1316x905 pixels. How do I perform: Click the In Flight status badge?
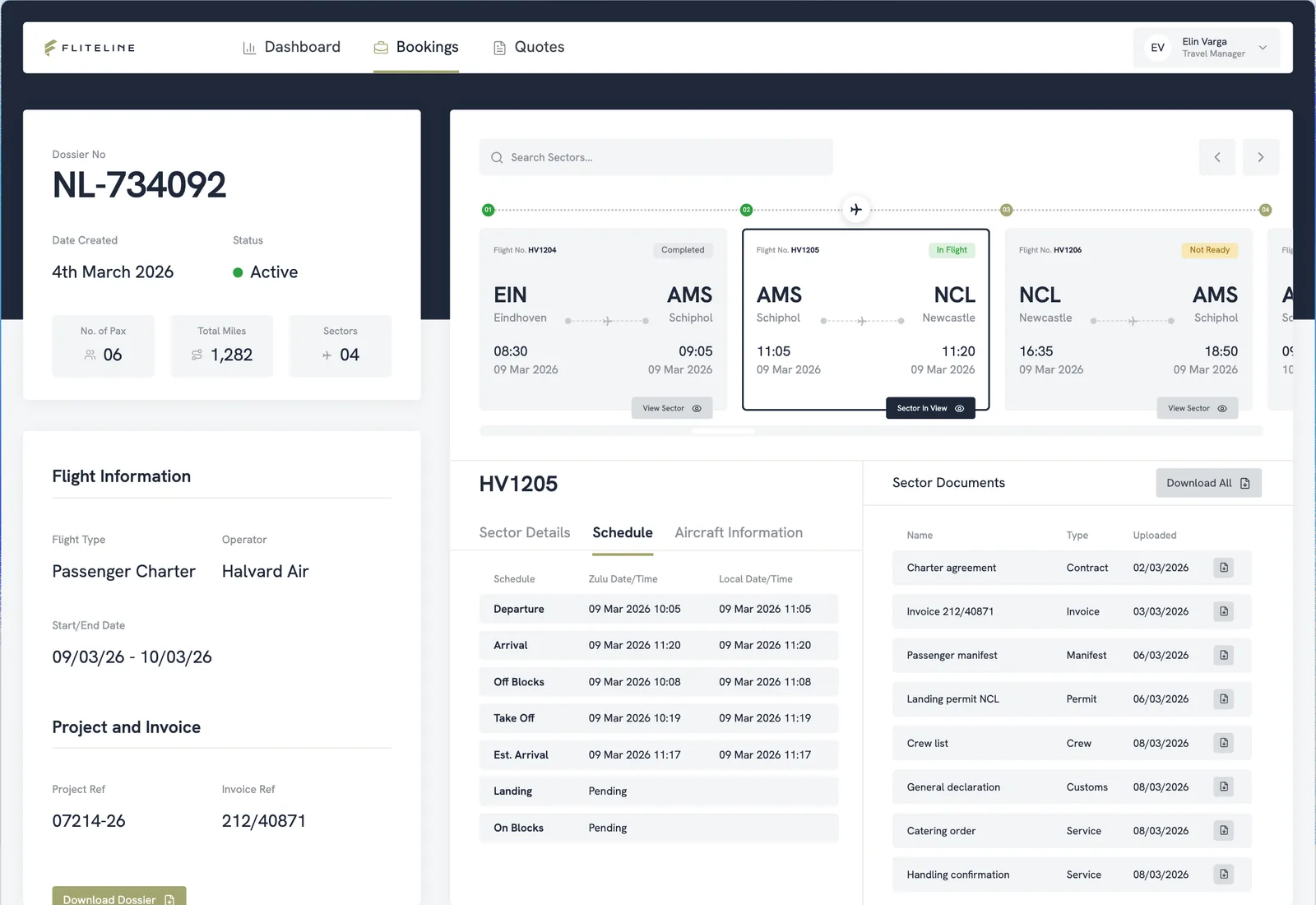tap(952, 250)
